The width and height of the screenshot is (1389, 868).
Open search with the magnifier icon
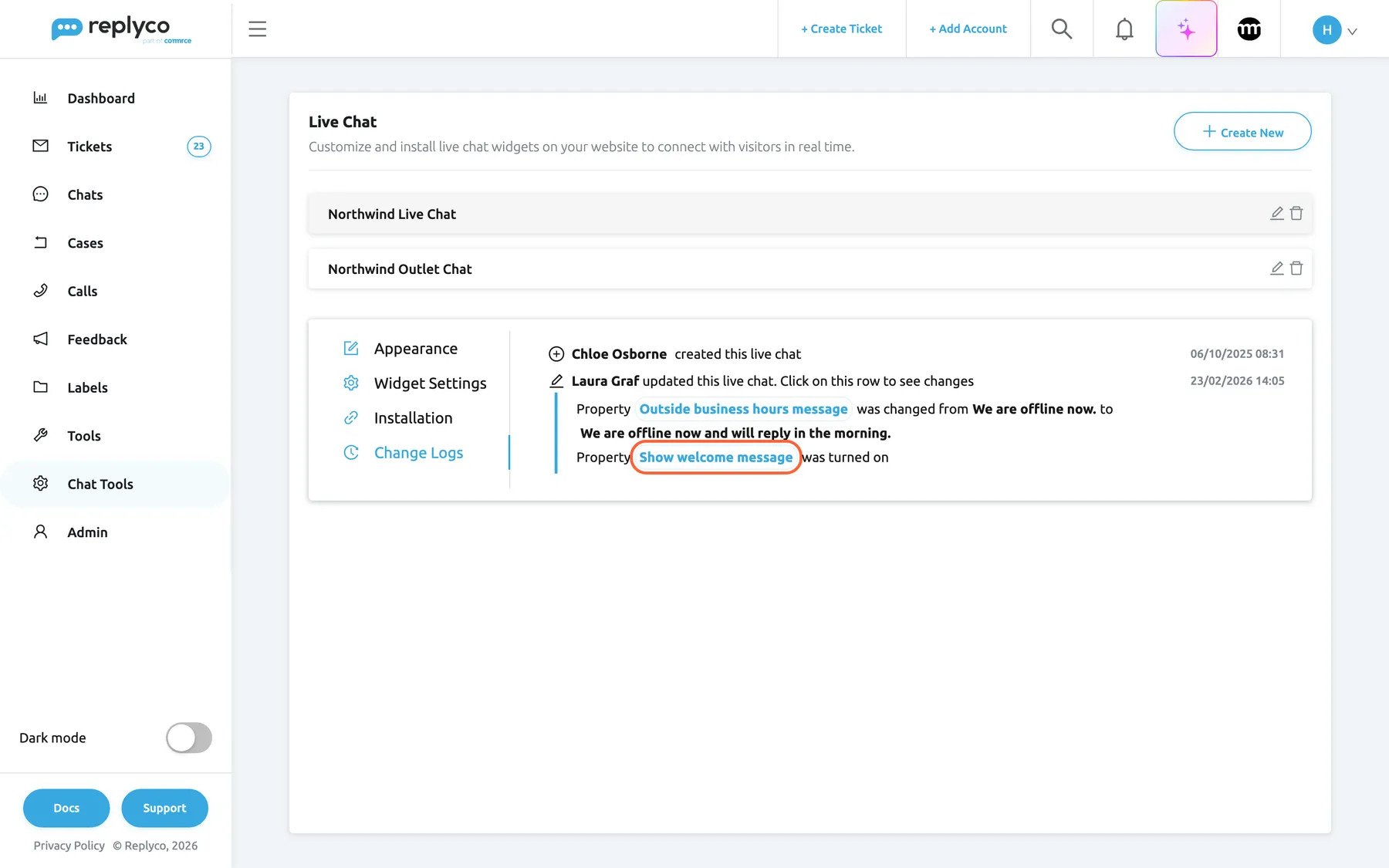click(x=1062, y=29)
